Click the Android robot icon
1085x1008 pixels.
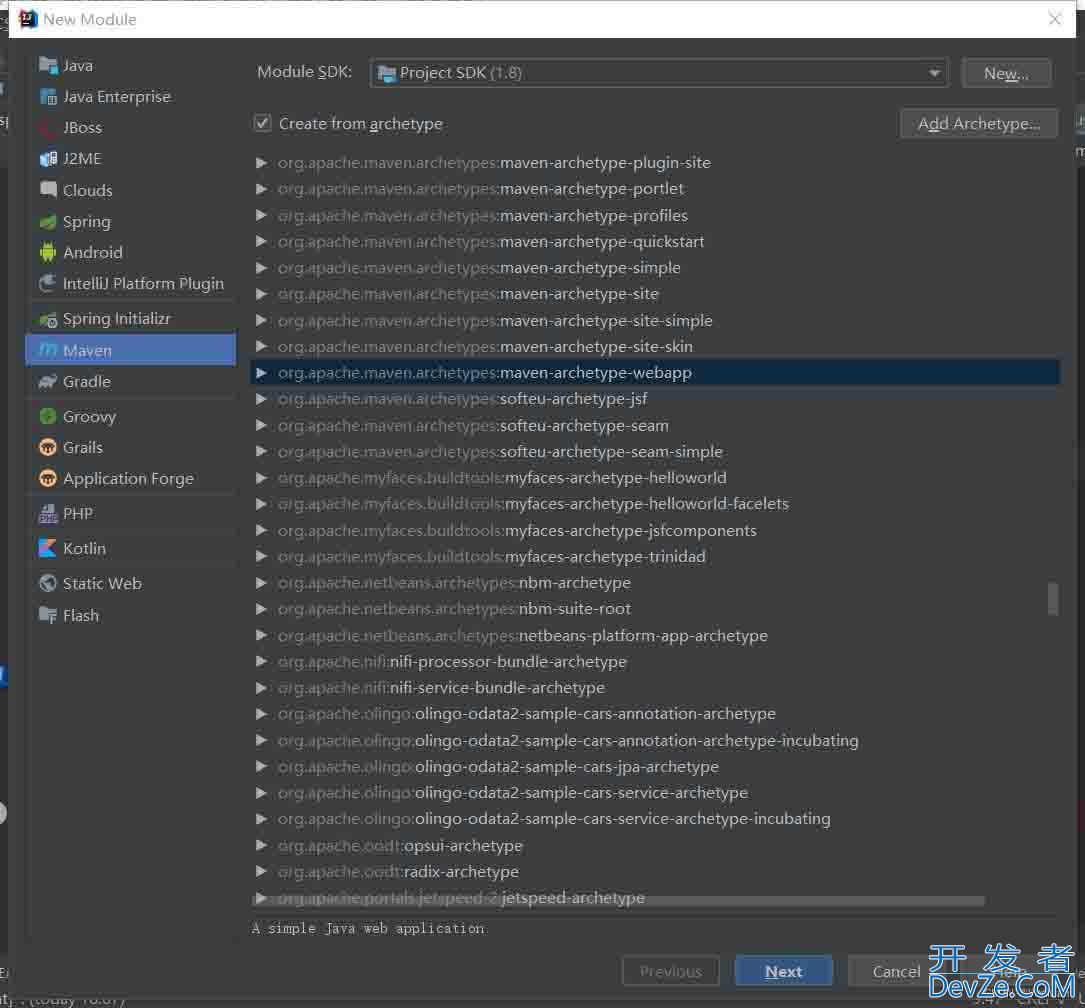click(x=48, y=253)
